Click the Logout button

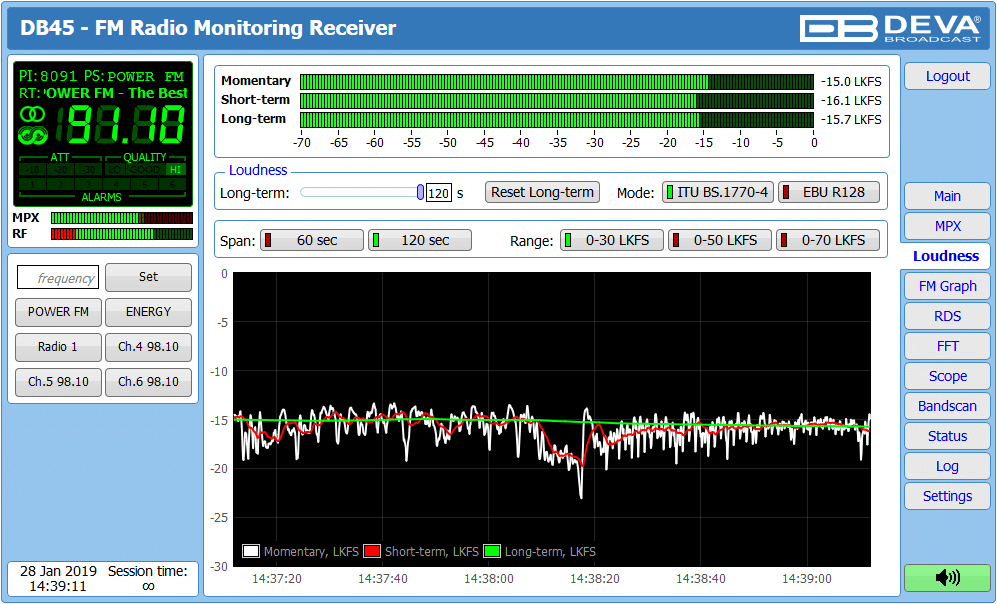coord(947,76)
